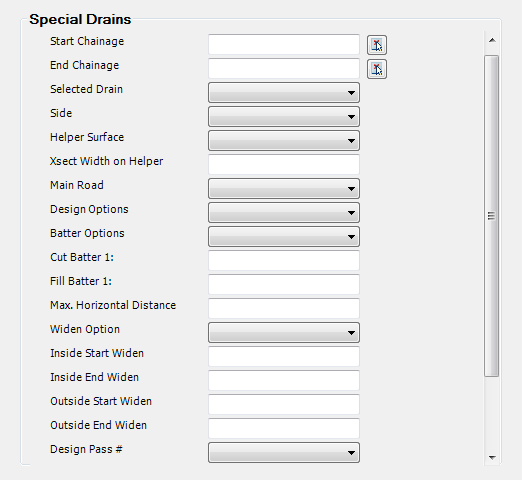The width and height of the screenshot is (522, 480).
Task: Open the Selected Drain dropdown
Action: pos(284,92)
